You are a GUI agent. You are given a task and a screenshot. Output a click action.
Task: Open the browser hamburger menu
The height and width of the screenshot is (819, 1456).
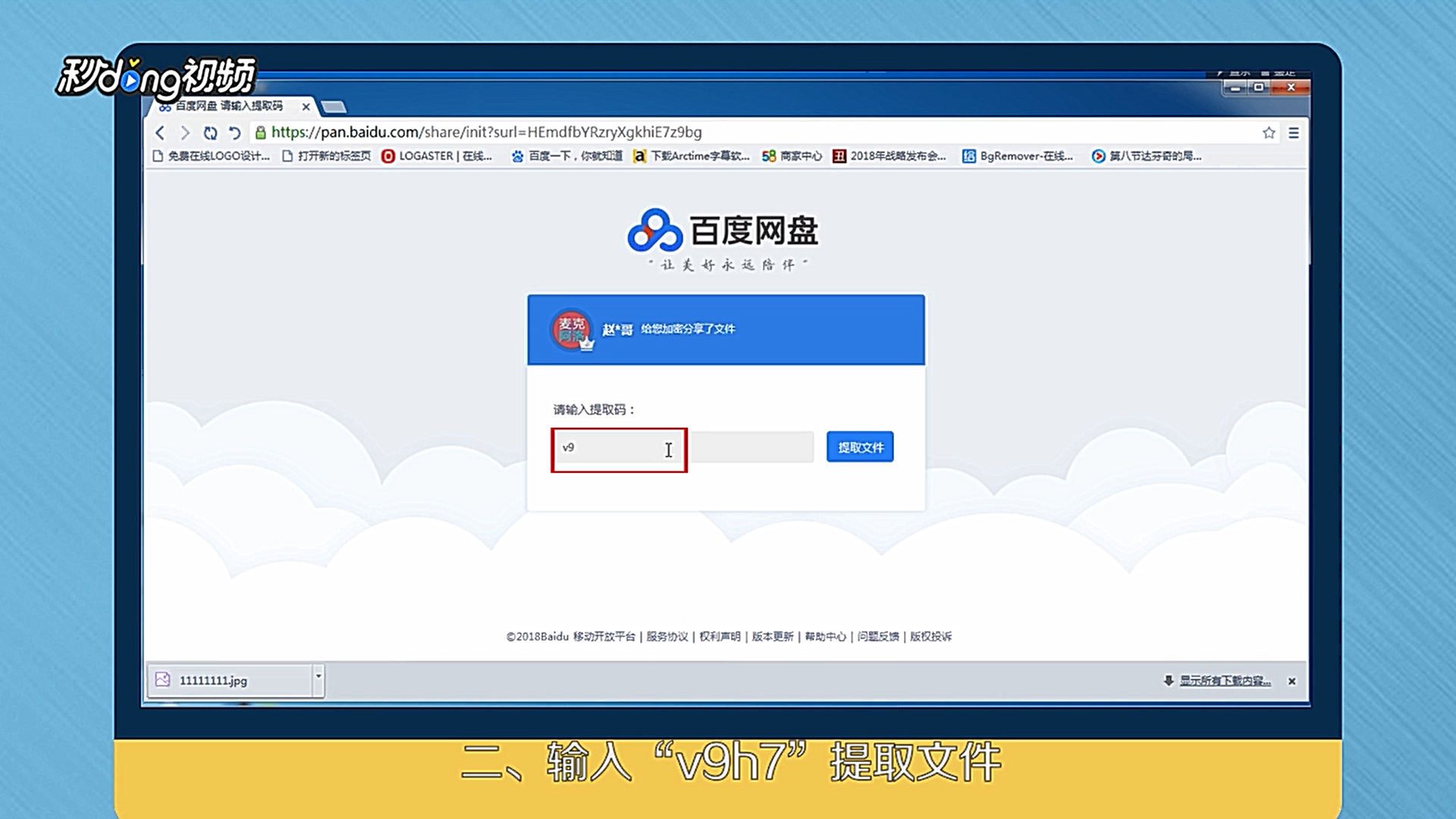click(x=1294, y=133)
